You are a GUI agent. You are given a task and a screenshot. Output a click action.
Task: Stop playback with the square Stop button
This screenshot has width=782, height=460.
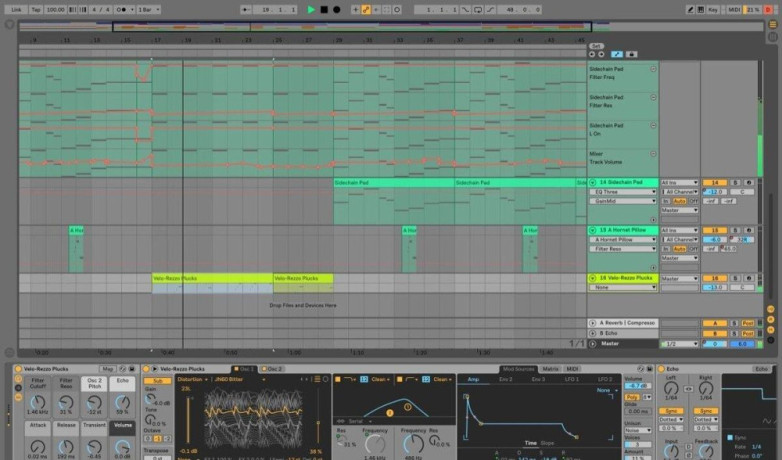tap(324, 9)
